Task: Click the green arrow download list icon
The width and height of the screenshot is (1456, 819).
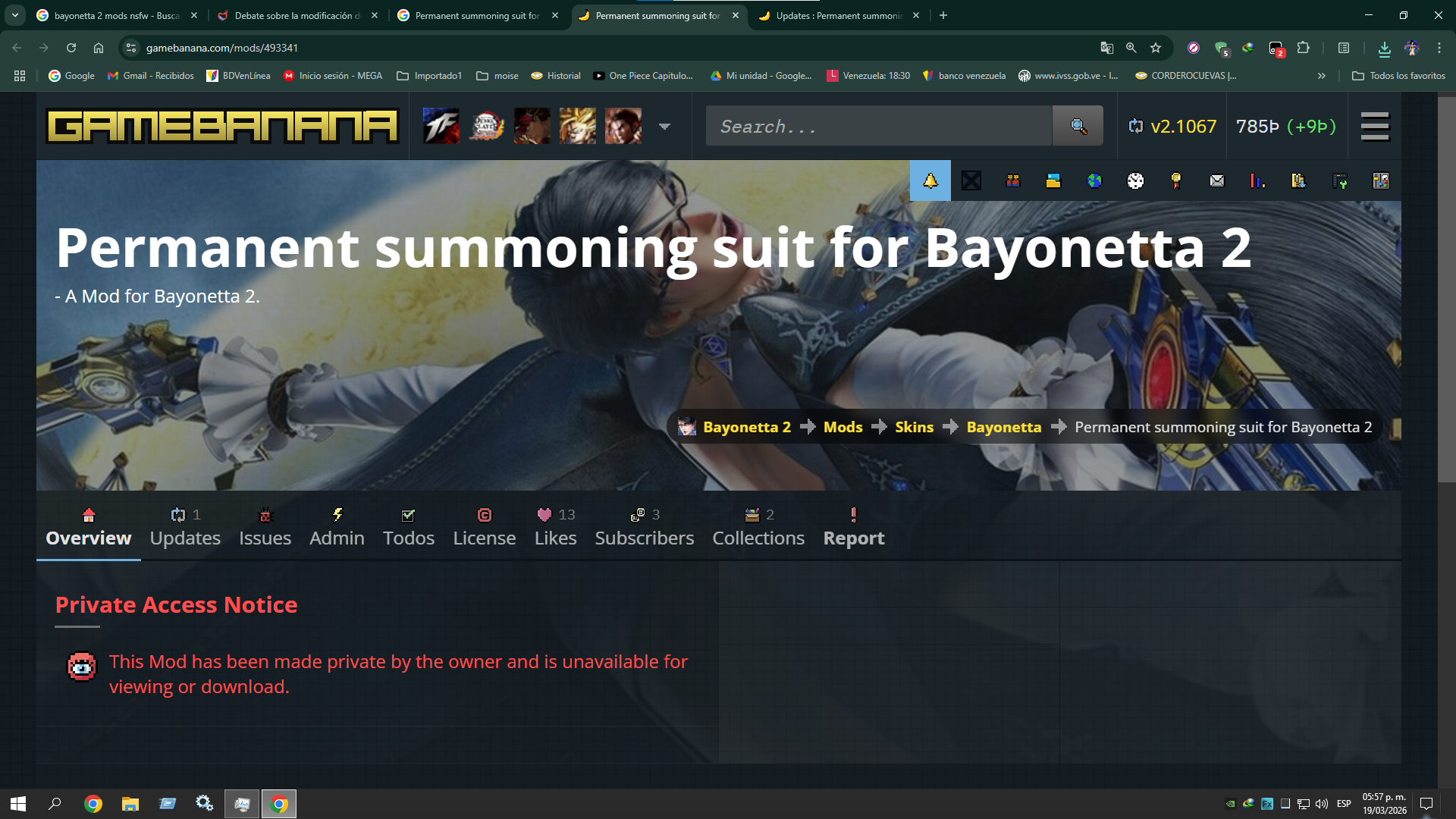Action: tap(1340, 180)
